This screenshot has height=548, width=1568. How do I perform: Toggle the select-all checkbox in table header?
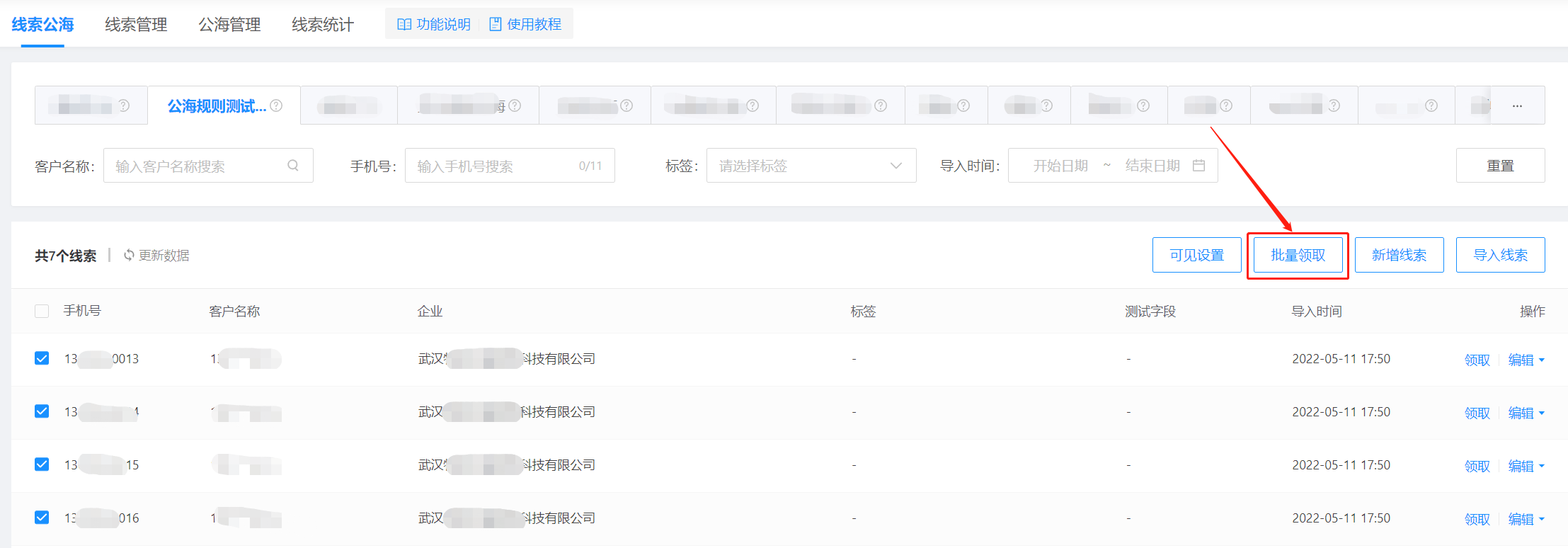tap(42, 312)
